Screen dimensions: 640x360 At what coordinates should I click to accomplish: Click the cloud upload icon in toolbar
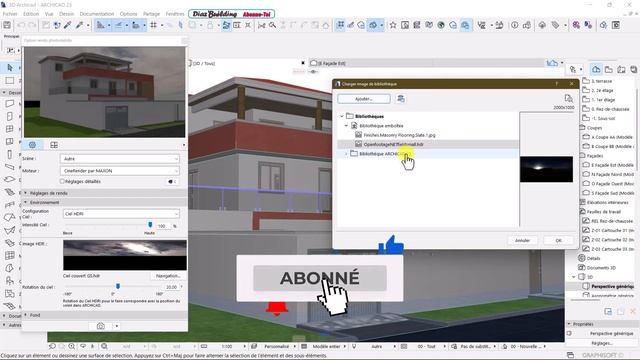click(542, 25)
